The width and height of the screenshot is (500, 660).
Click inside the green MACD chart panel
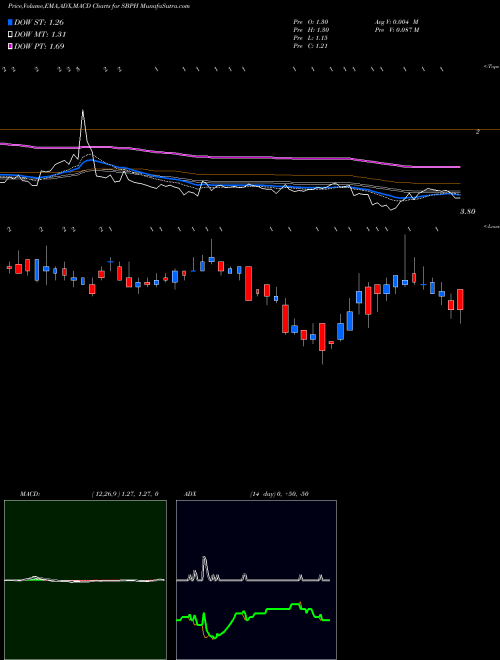[x=85, y=580]
